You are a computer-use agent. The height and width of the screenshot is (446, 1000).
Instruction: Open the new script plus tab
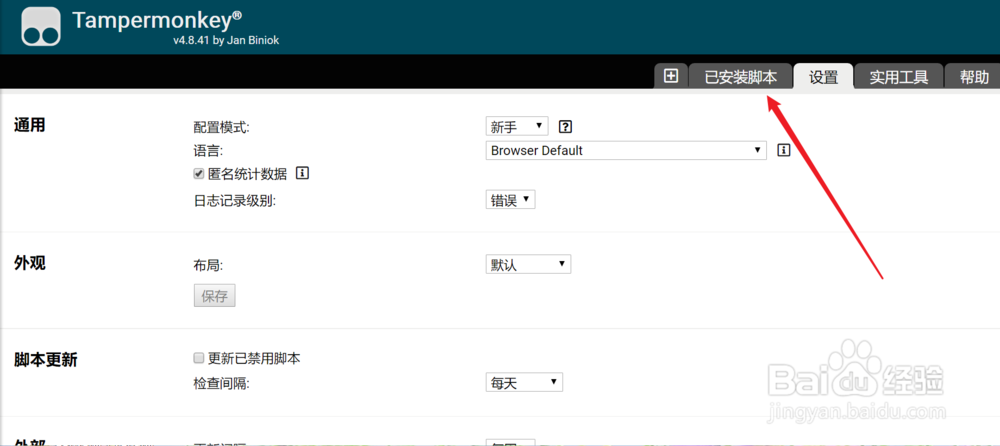(670, 77)
